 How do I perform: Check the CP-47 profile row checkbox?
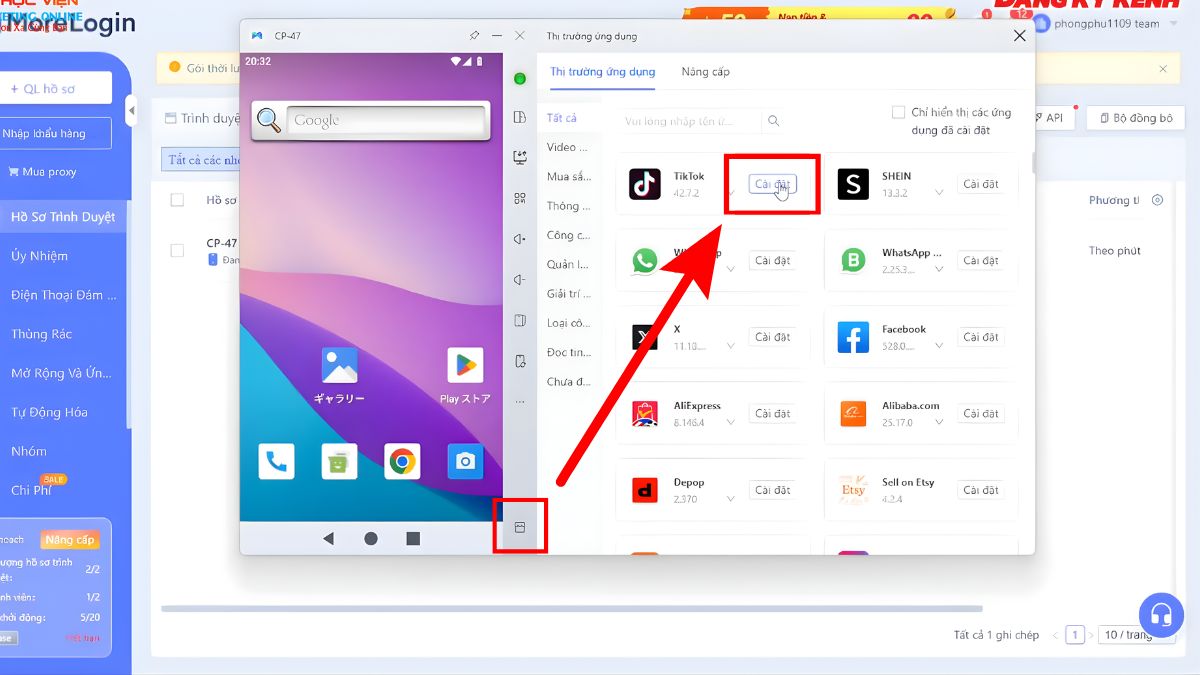pos(177,250)
